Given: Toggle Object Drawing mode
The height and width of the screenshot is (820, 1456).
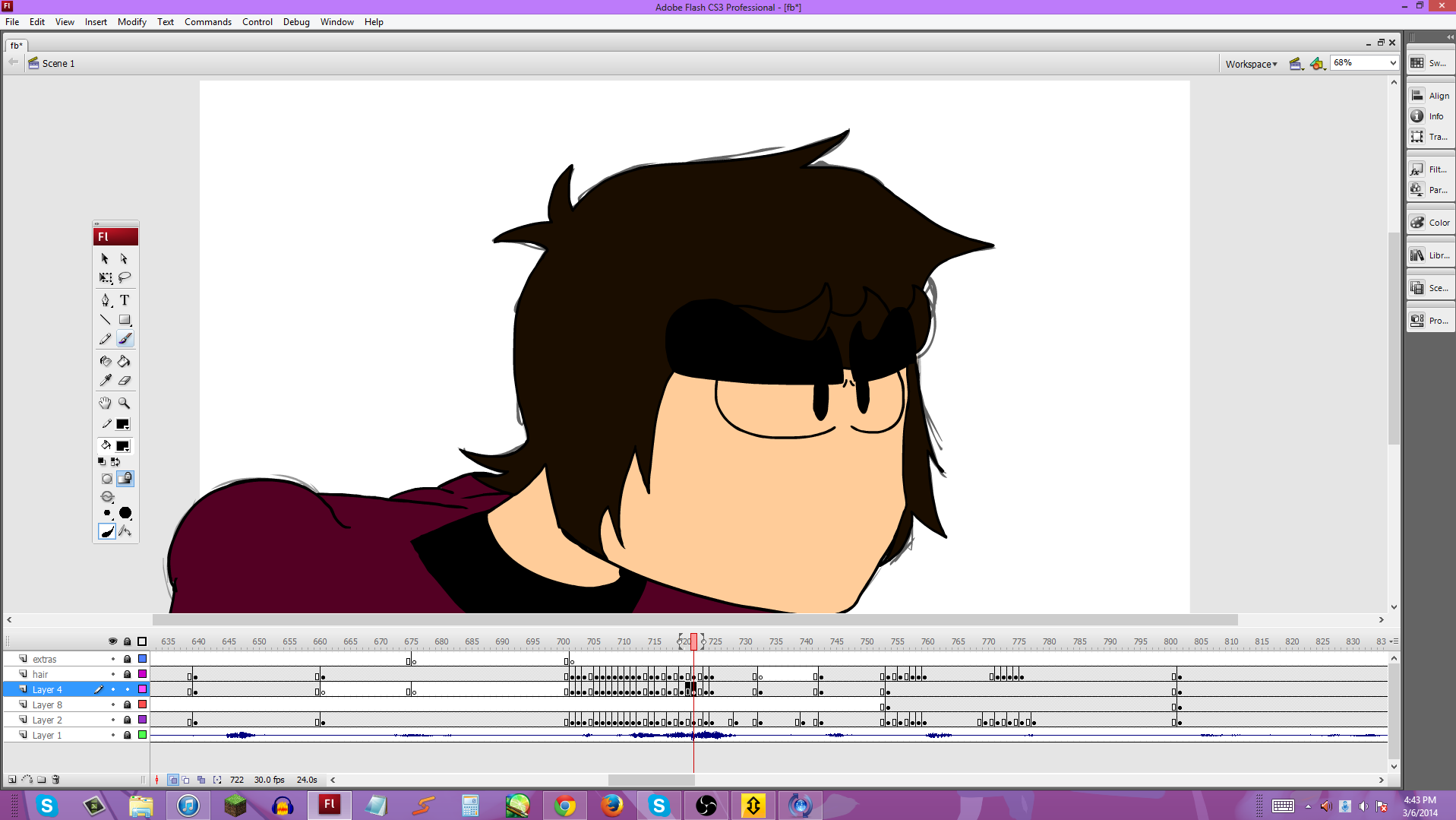Looking at the screenshot, I should (x=106, y=479).
